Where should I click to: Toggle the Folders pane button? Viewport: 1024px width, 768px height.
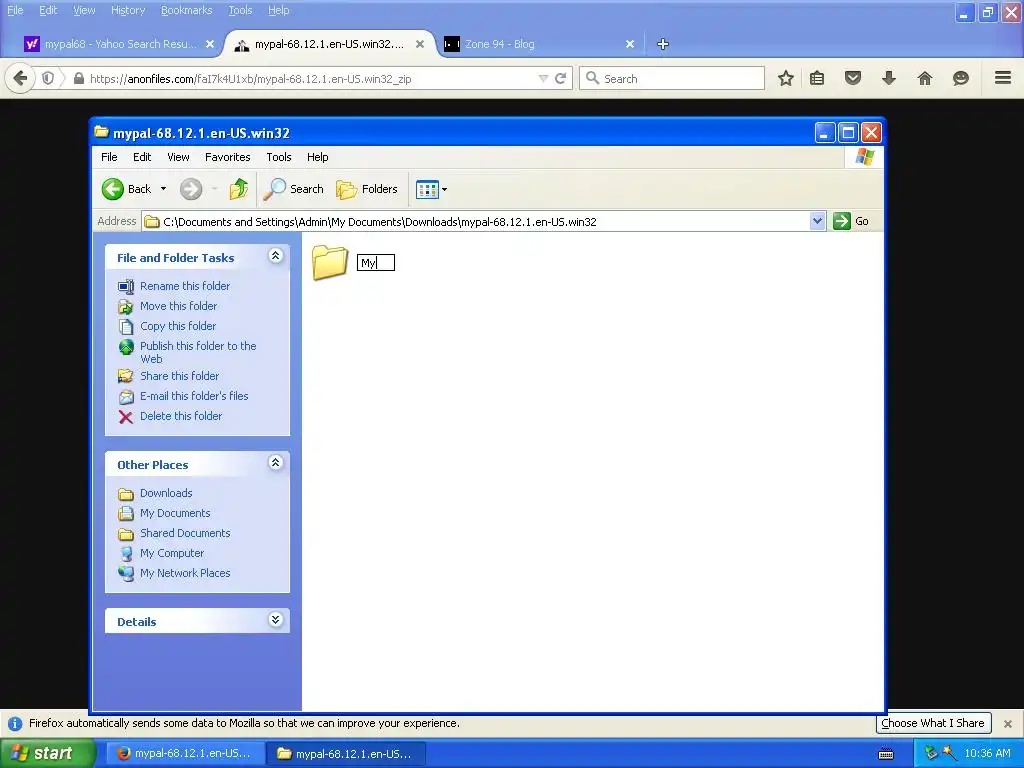[367, 189]
